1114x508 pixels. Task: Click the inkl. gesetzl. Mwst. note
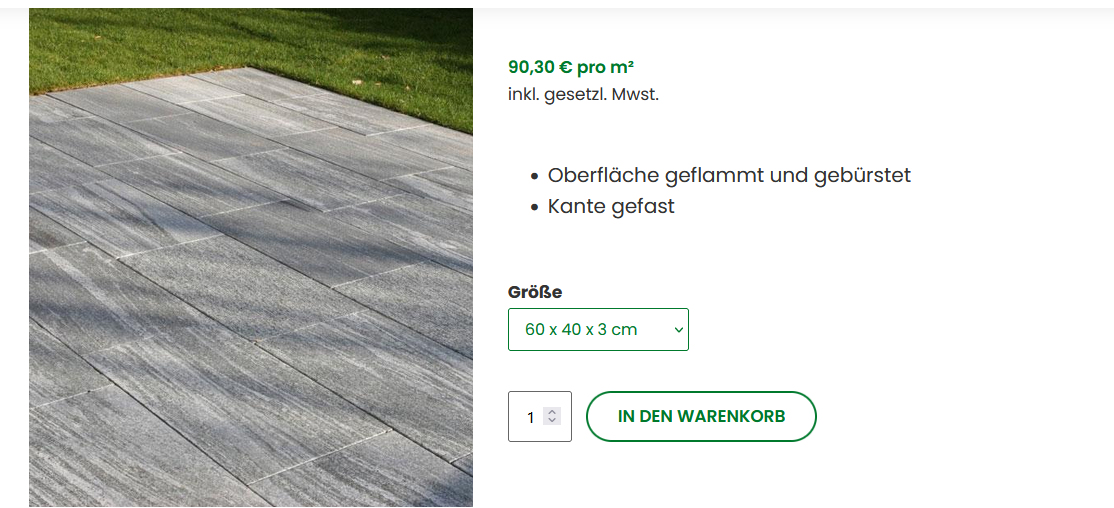click(583, 94)
